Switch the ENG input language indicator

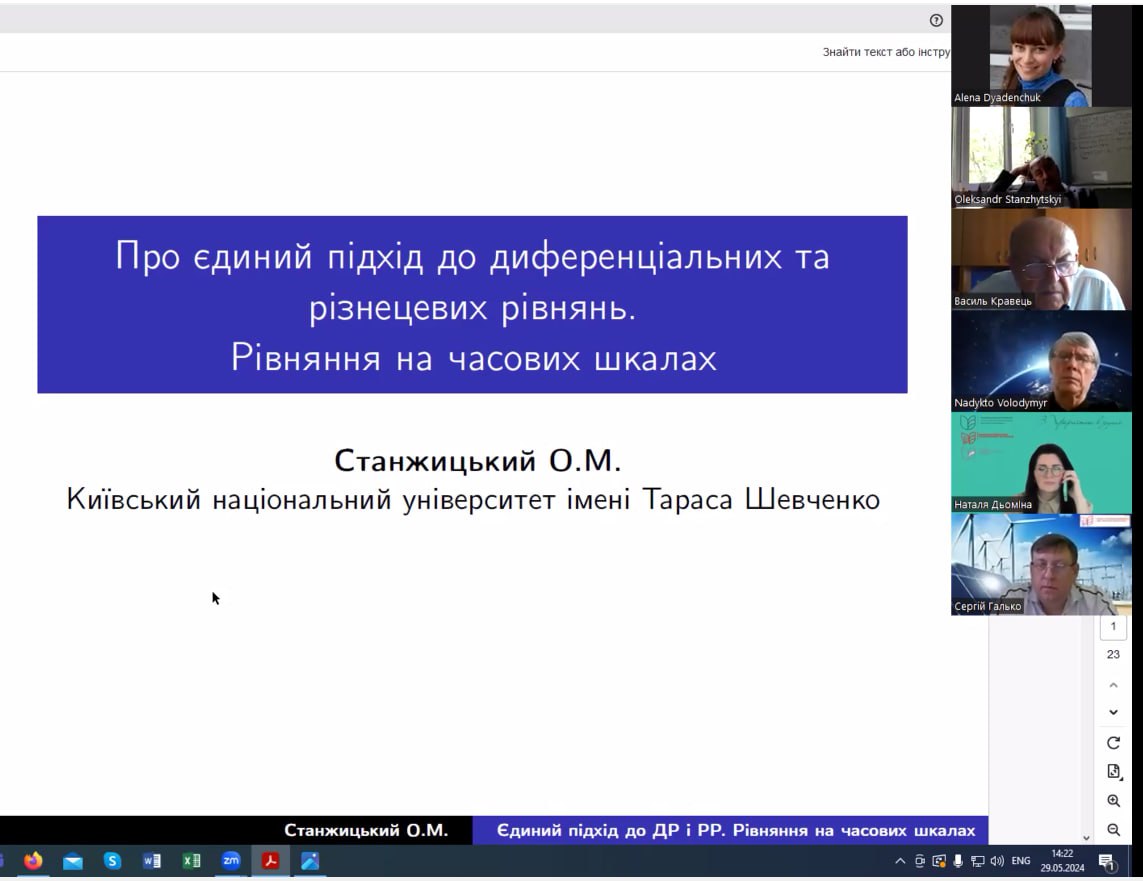pyautogui.click(x=1021, y=861)
